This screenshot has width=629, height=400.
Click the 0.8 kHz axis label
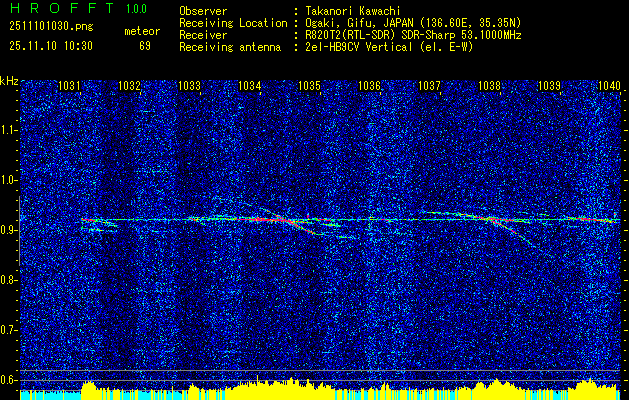tap(8, 280)
